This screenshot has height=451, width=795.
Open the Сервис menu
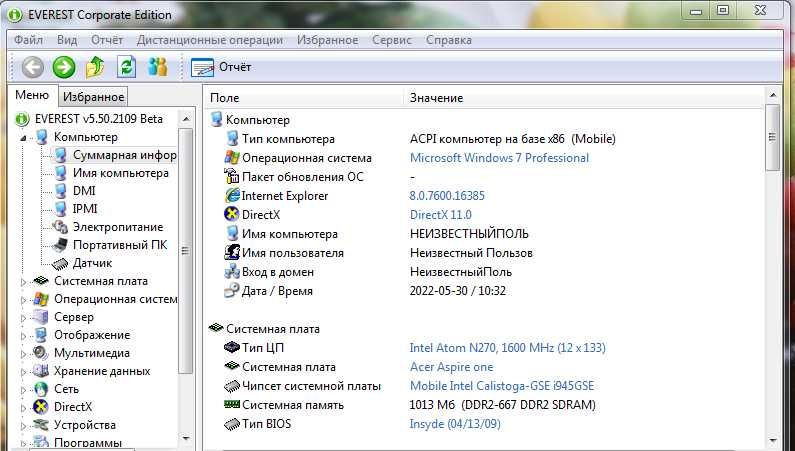pyautogui.click(x=392, y=40)
